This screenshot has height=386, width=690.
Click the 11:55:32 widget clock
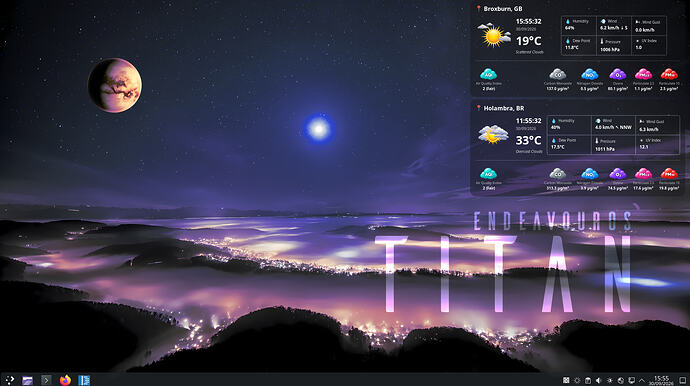click(x=529, y=121)
